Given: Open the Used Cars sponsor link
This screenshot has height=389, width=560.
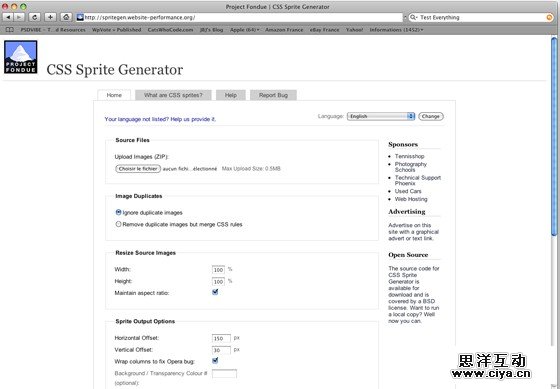Looking at the screenshot, I should point(408,191).
